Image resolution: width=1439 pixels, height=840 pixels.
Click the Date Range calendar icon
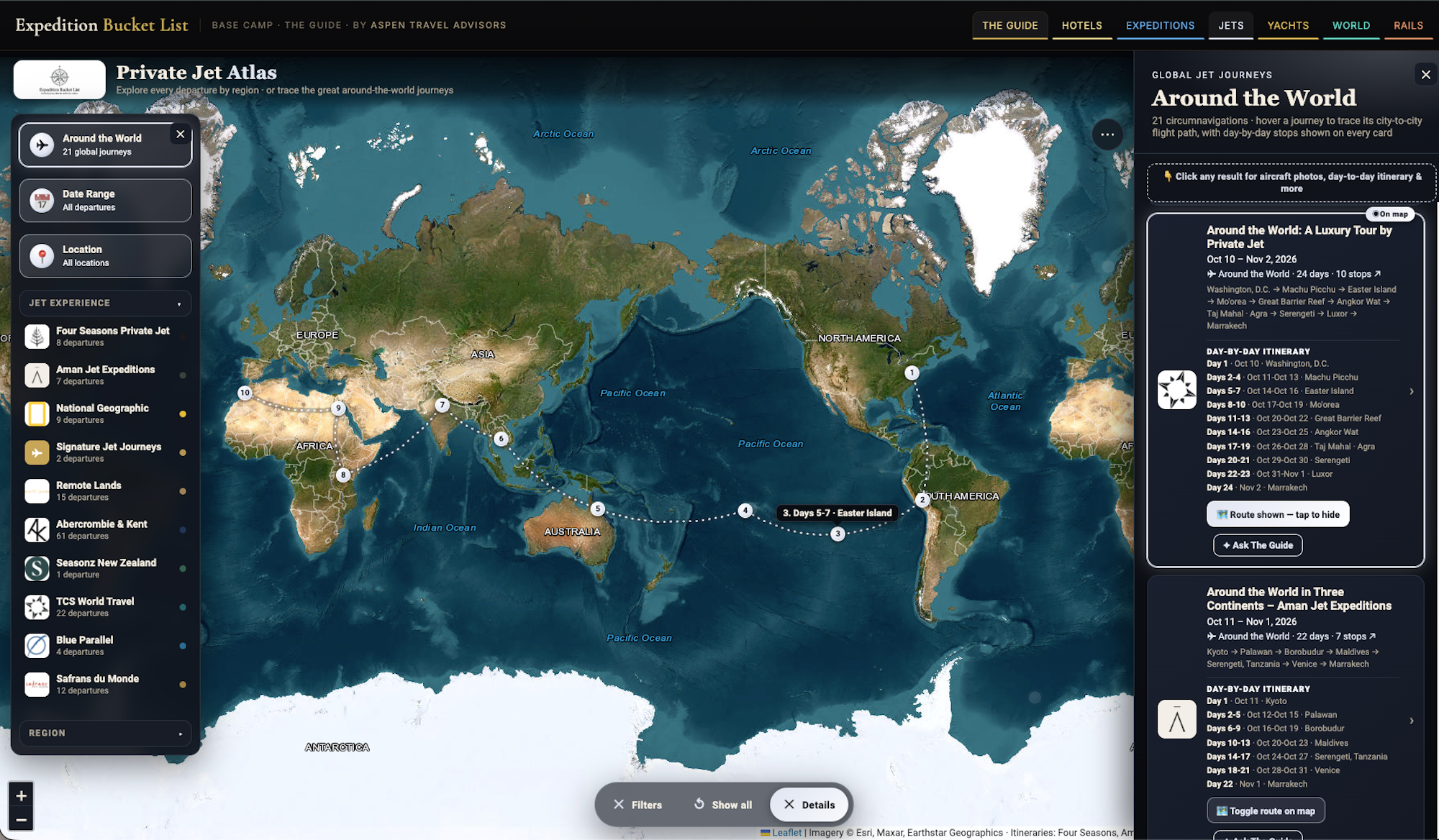click(42, 201)
